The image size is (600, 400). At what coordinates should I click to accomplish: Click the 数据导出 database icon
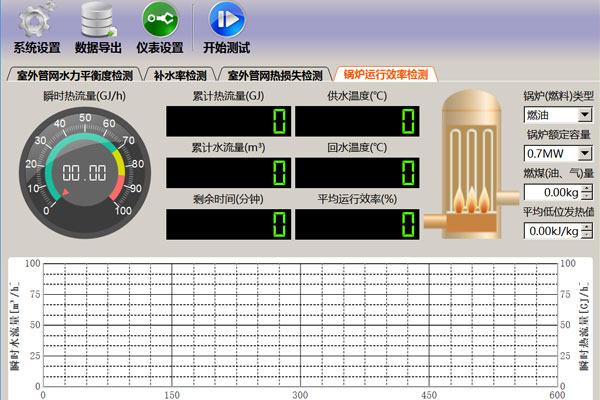[98, 20]
